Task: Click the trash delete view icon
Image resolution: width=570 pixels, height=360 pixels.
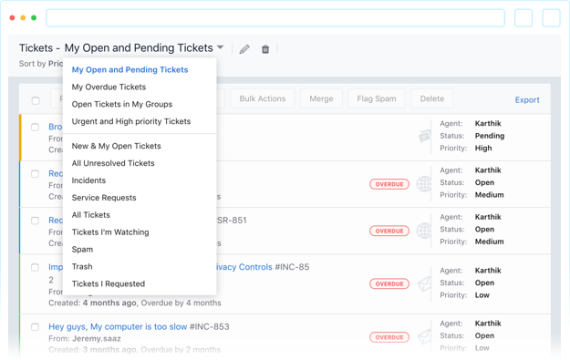Action: 265,49
